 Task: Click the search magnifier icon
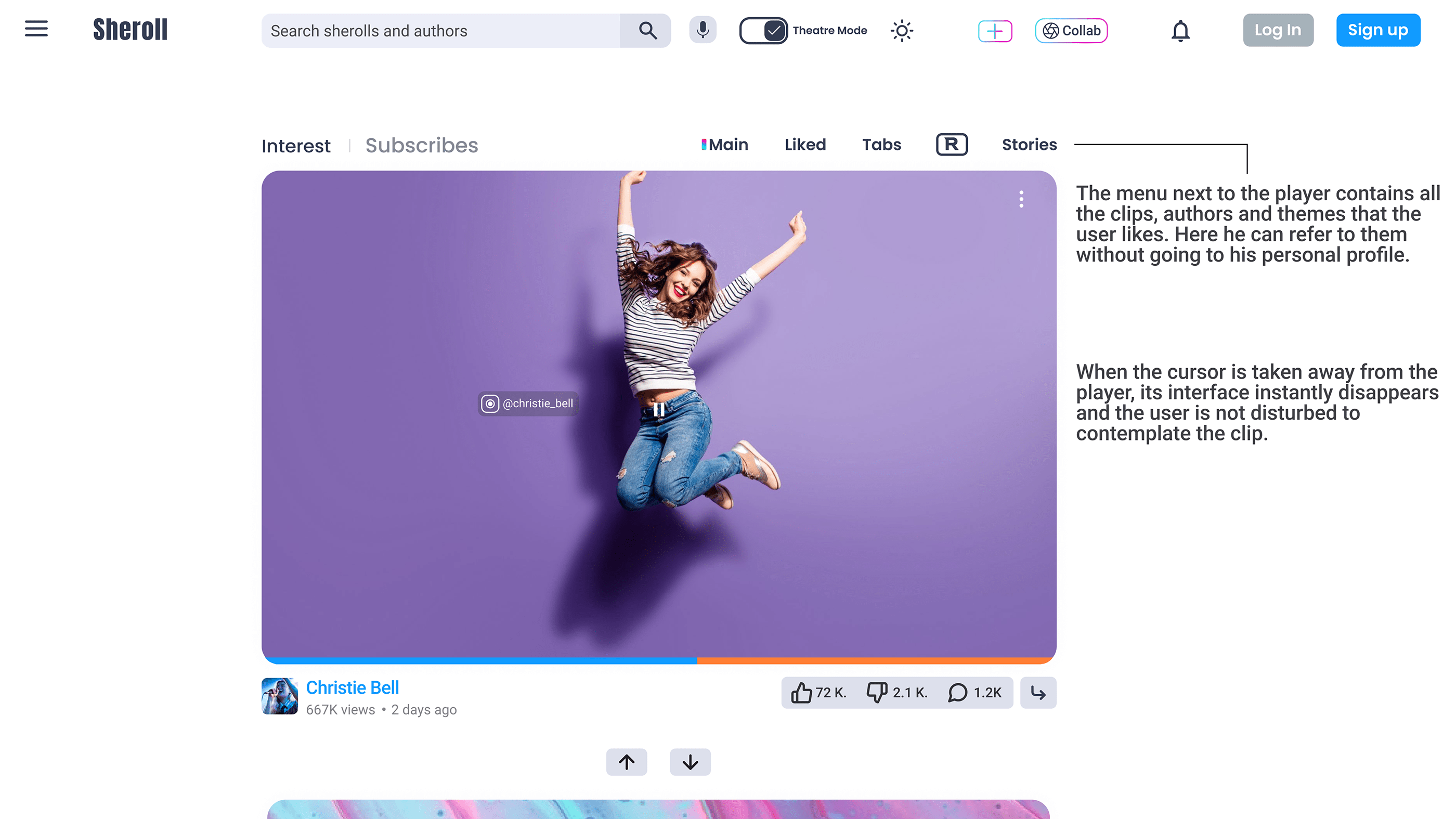[647, 31]
